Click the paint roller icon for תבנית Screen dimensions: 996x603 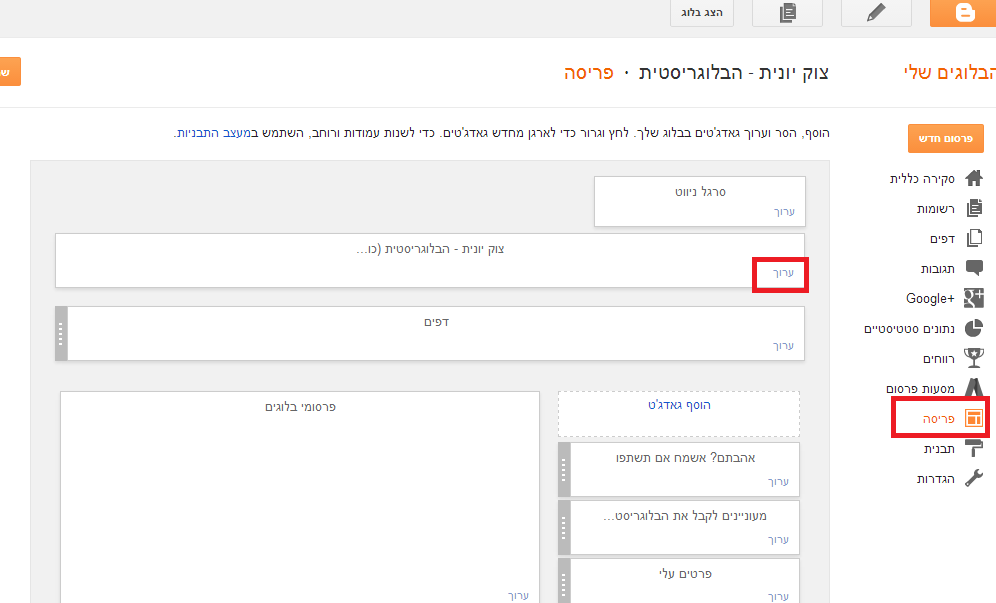974,447
